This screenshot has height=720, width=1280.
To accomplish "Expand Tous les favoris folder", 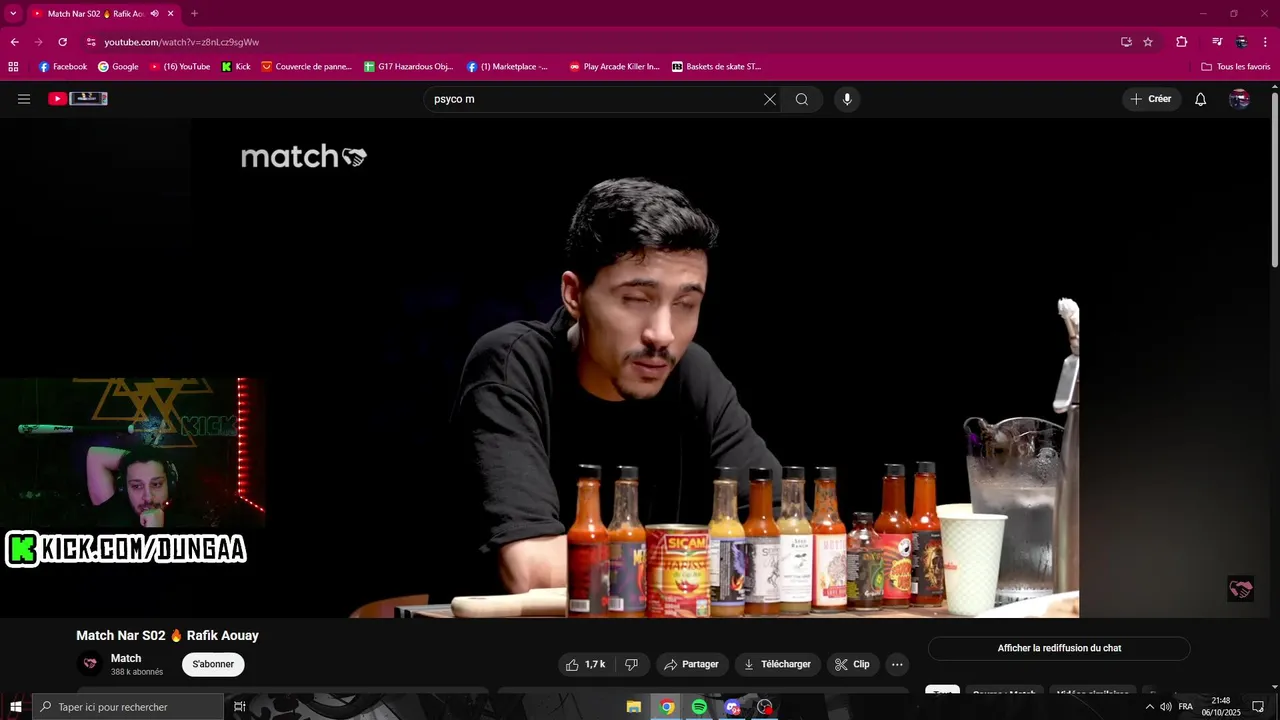I will coord(1236,67).
